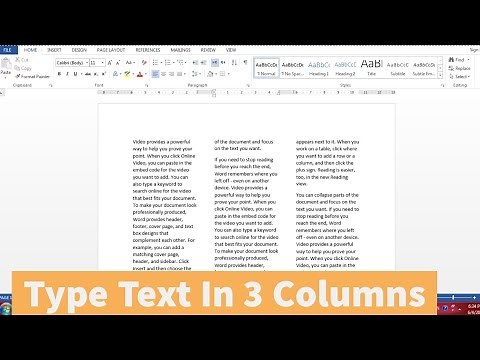The image size is (480, 360).
Task: Switch to the DESIGN tab
Action: coord(79,50)
